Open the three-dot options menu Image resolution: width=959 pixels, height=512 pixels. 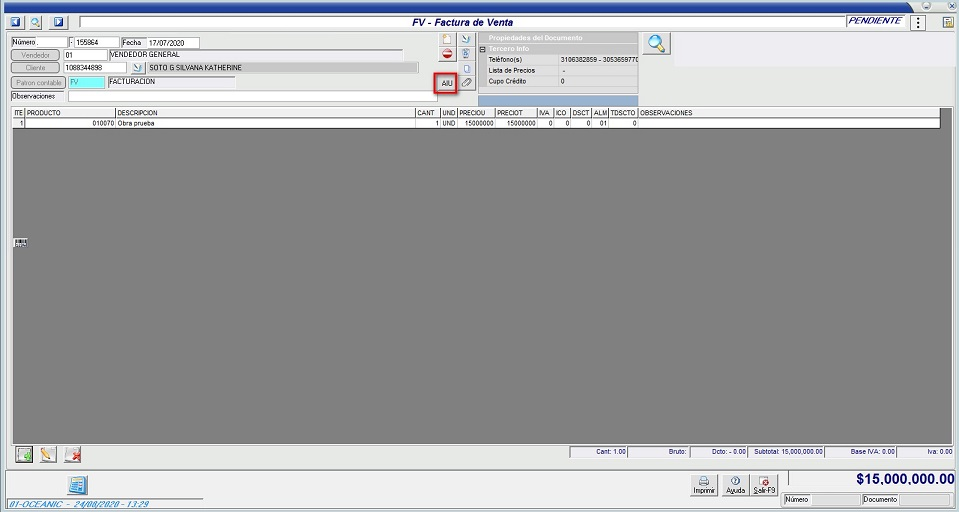(918, 22)
